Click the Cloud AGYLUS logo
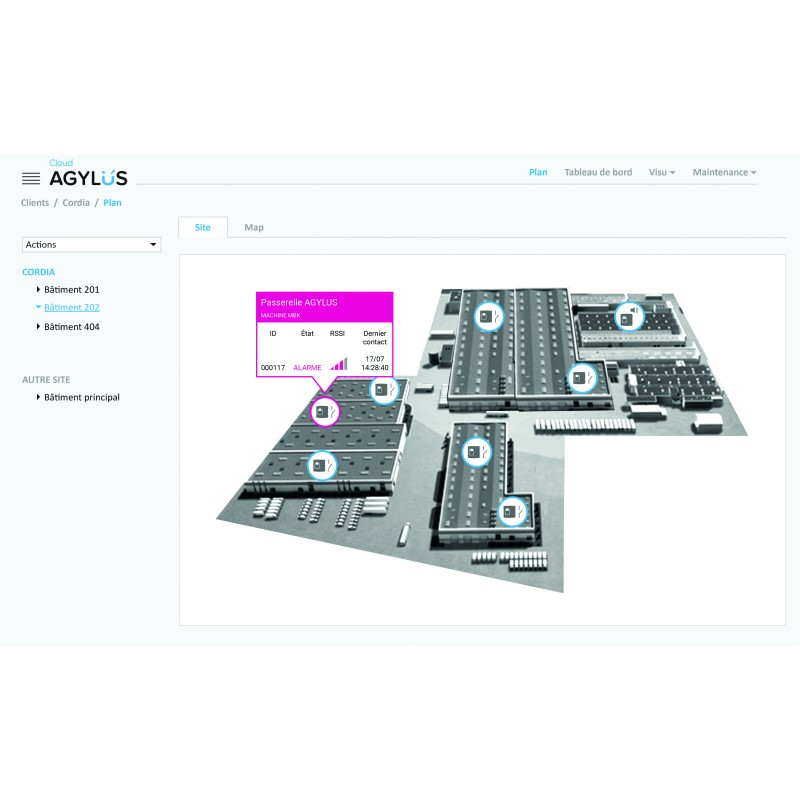The height and width of the screenshot is (800, 800). [x=88, y=176]
